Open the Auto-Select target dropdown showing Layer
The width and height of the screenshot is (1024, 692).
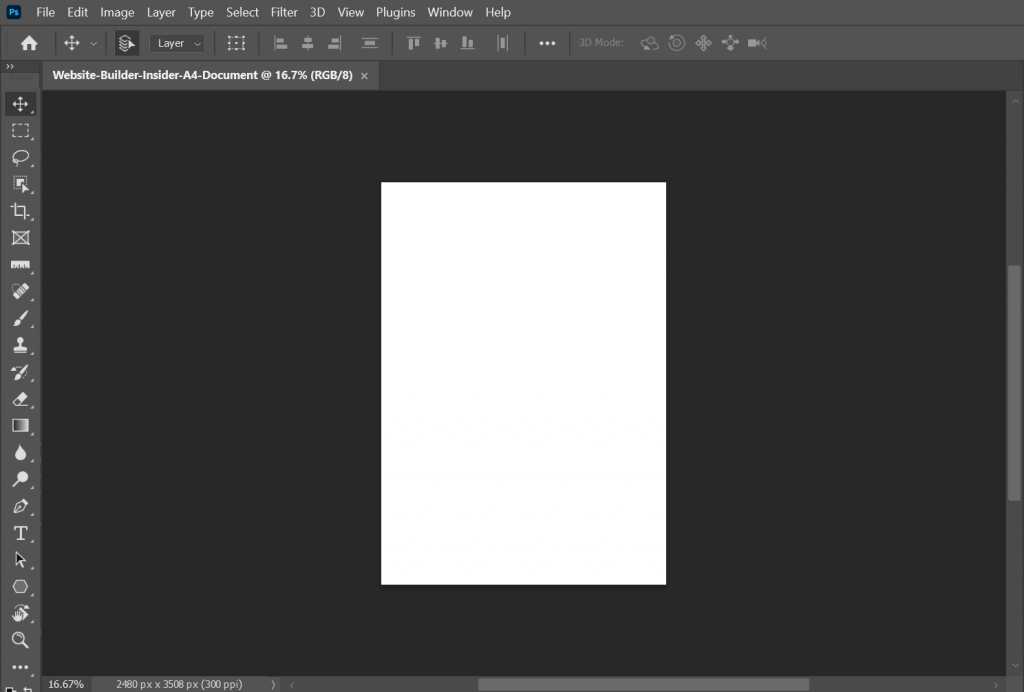pyautogui.click(x=177, y=43)
